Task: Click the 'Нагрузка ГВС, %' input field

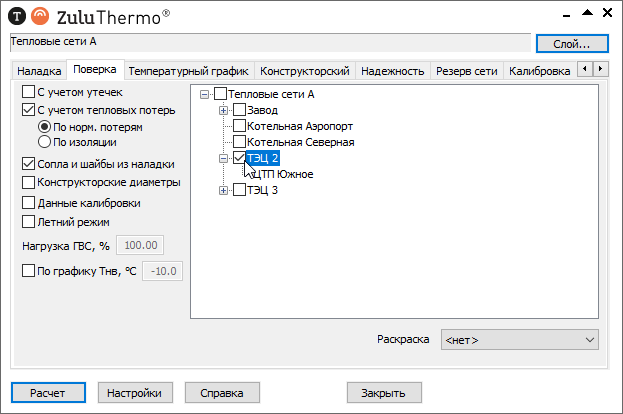Action: (140, 246)
